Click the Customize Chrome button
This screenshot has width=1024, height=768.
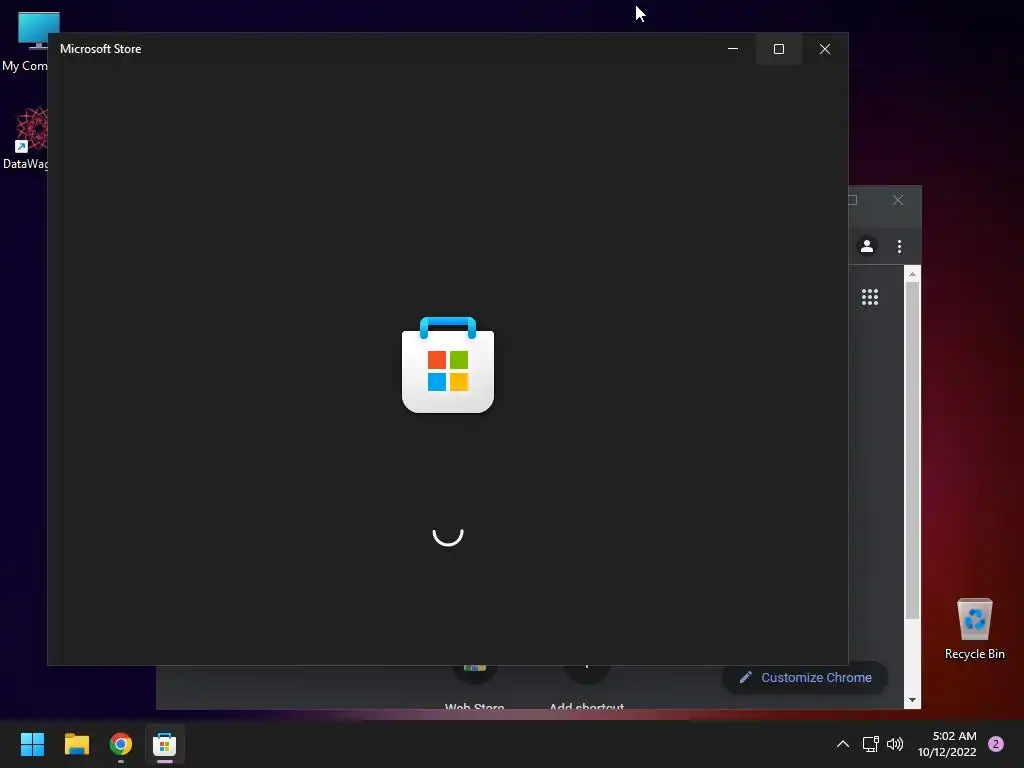pos(805,677)
